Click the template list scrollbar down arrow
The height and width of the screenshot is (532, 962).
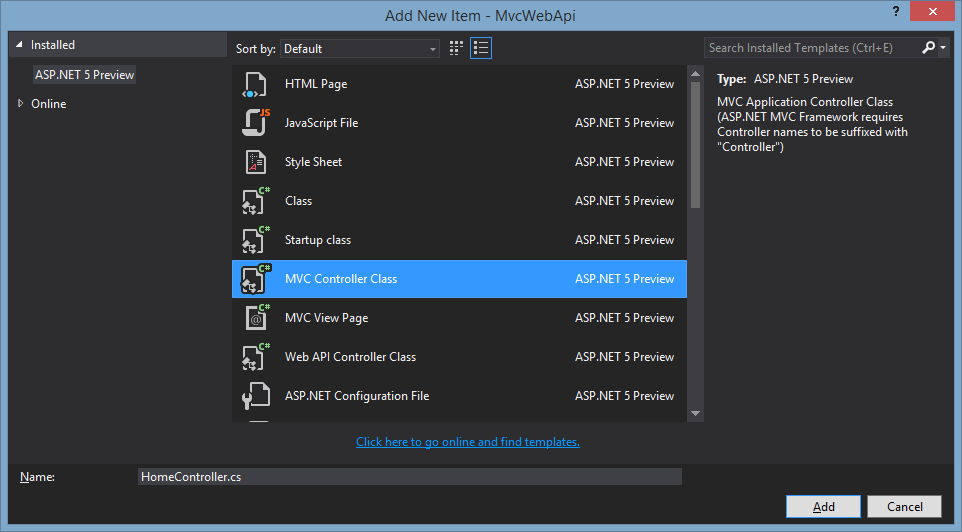696,413
